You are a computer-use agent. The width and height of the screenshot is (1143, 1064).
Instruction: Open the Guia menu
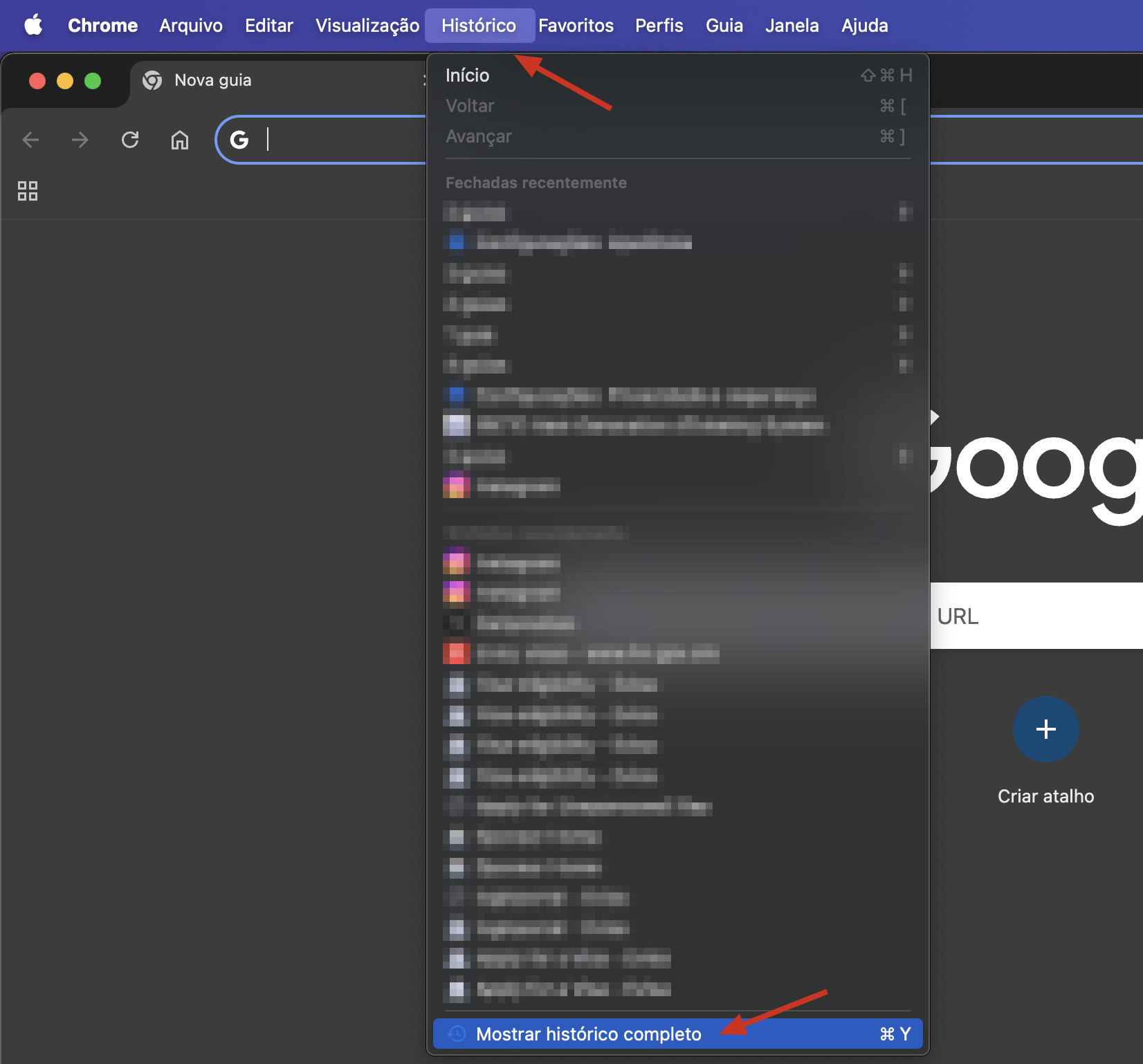723,25
